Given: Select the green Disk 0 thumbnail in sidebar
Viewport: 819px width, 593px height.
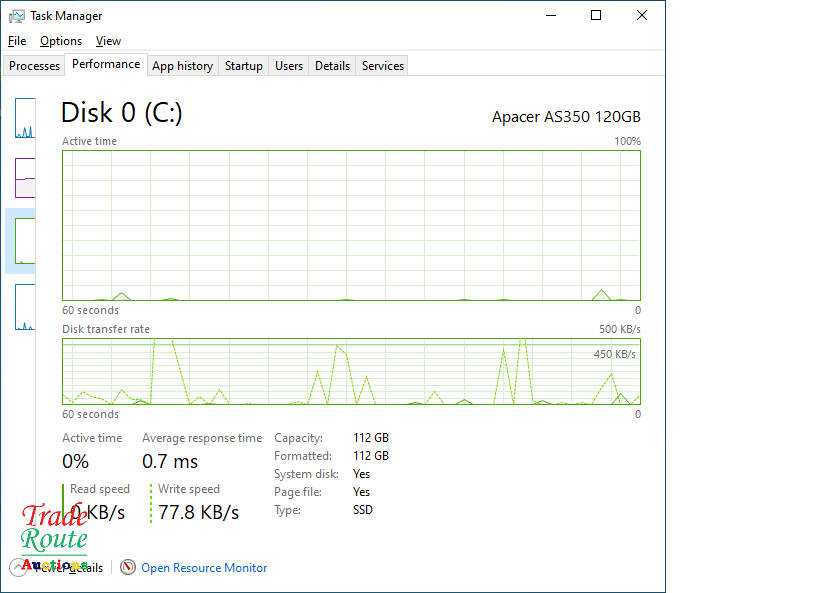Looking at the screenshot, I should click(x=24, y=240).
